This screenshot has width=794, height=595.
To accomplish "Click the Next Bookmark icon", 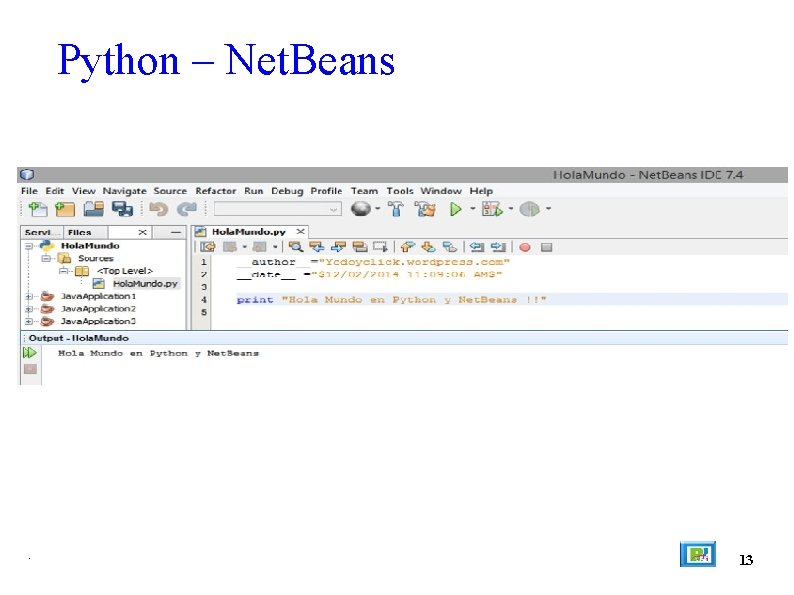I will [x=428, y=247].
